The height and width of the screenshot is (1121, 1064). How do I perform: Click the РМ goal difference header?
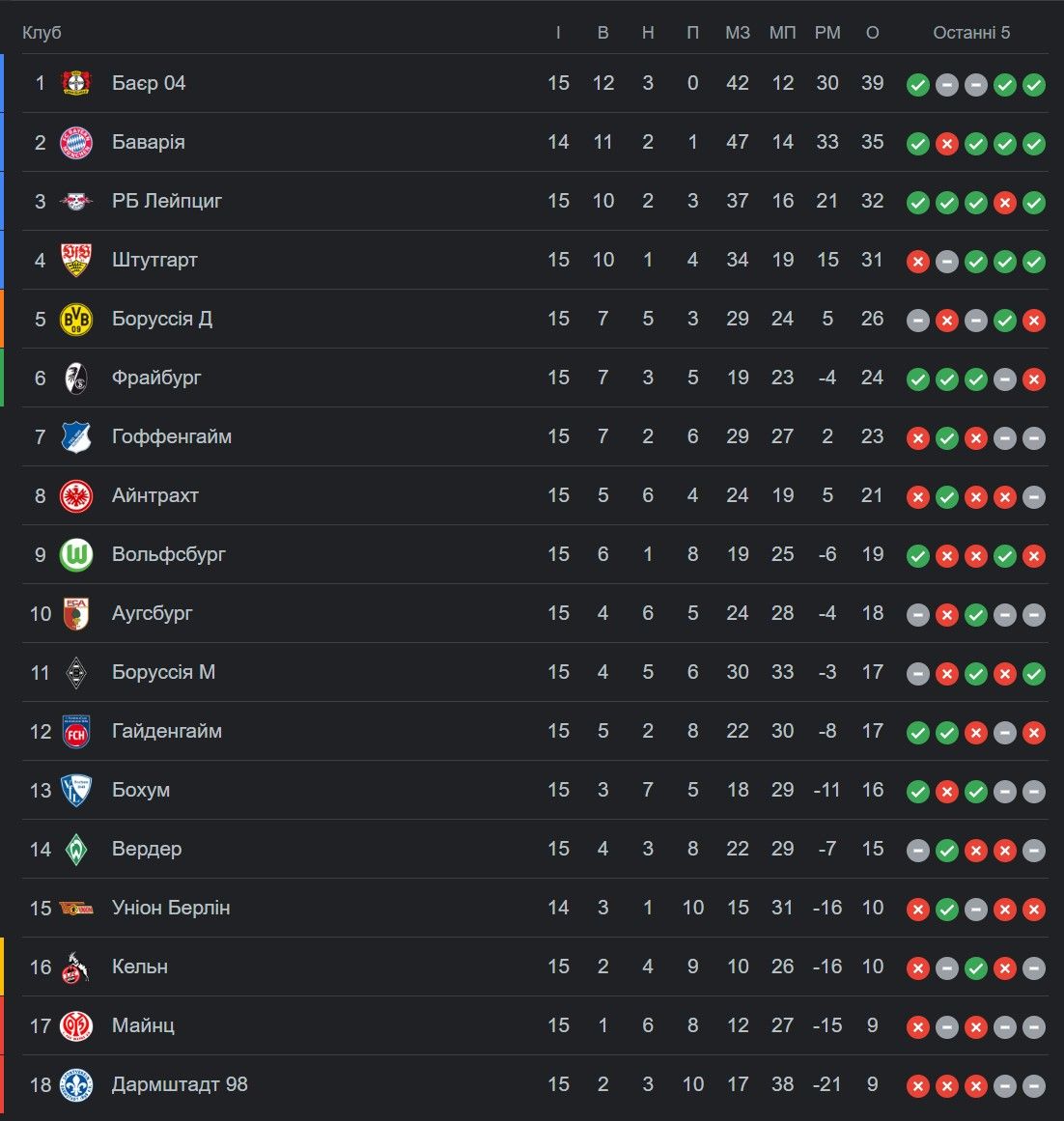[x=827, y=33]
